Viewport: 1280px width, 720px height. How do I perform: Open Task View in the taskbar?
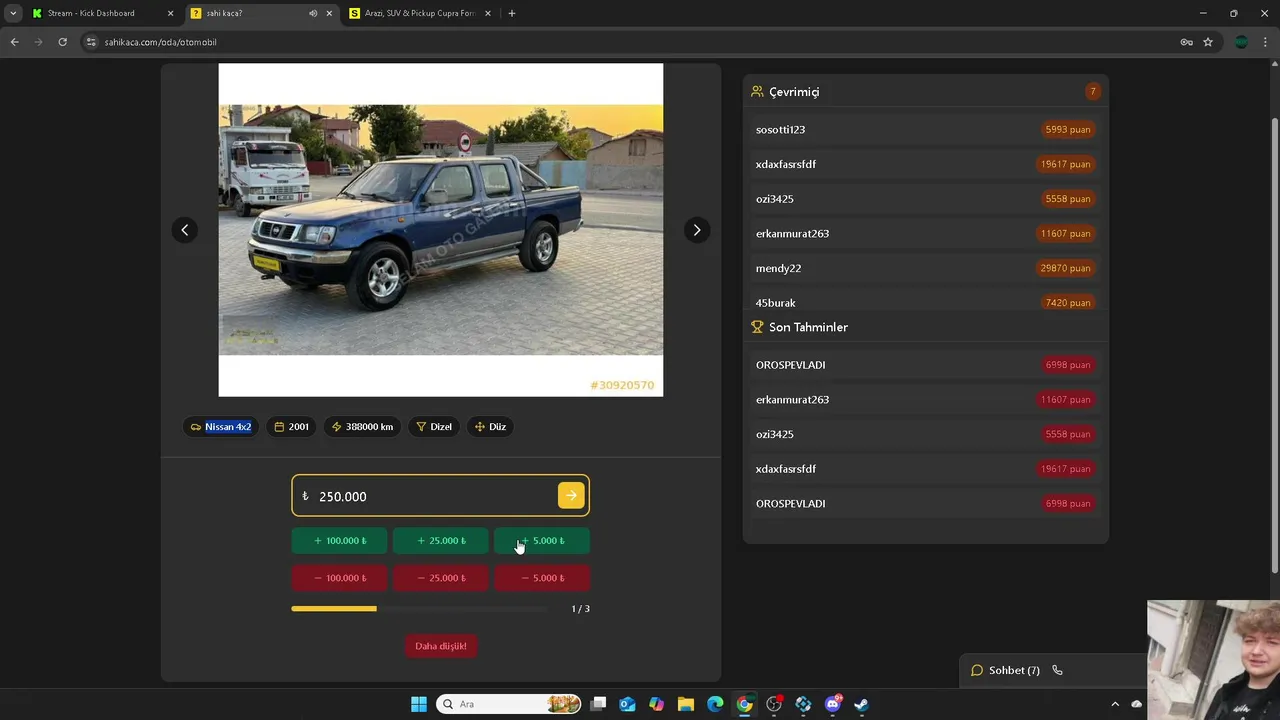coord(598,704)
